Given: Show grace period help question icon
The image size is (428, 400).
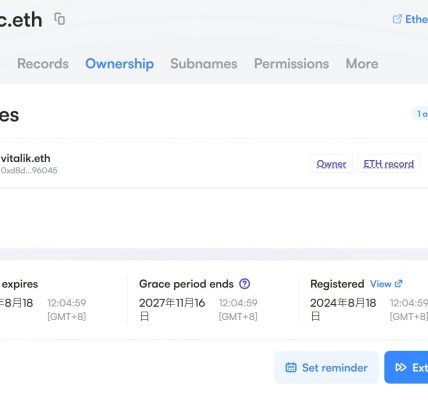Looking at the screenshot, I should coord(245,284).
